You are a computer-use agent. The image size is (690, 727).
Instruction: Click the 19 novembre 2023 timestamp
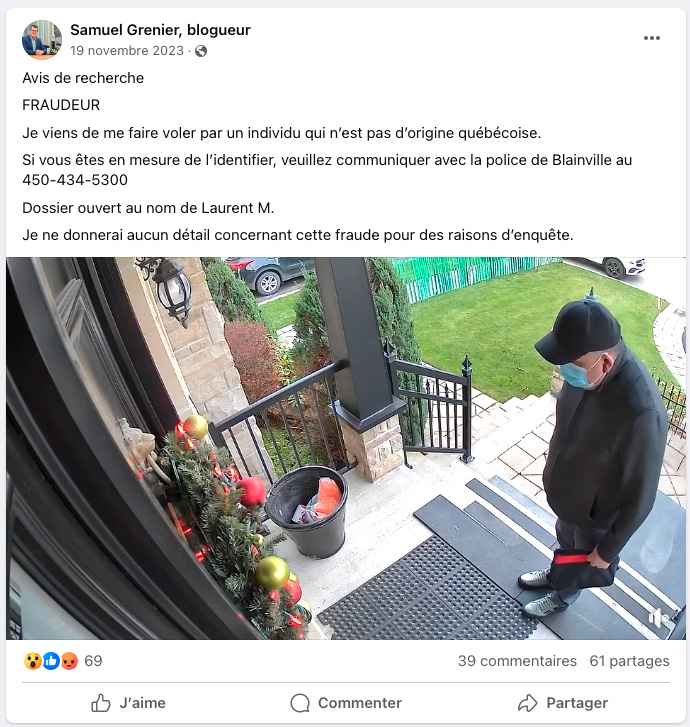127,51
